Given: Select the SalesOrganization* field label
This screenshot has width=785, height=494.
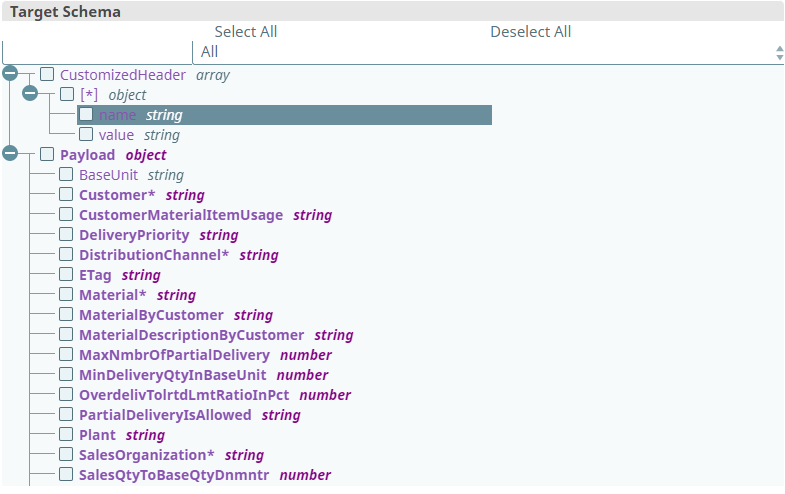Looking at the screenshot, I should [147, 455].
